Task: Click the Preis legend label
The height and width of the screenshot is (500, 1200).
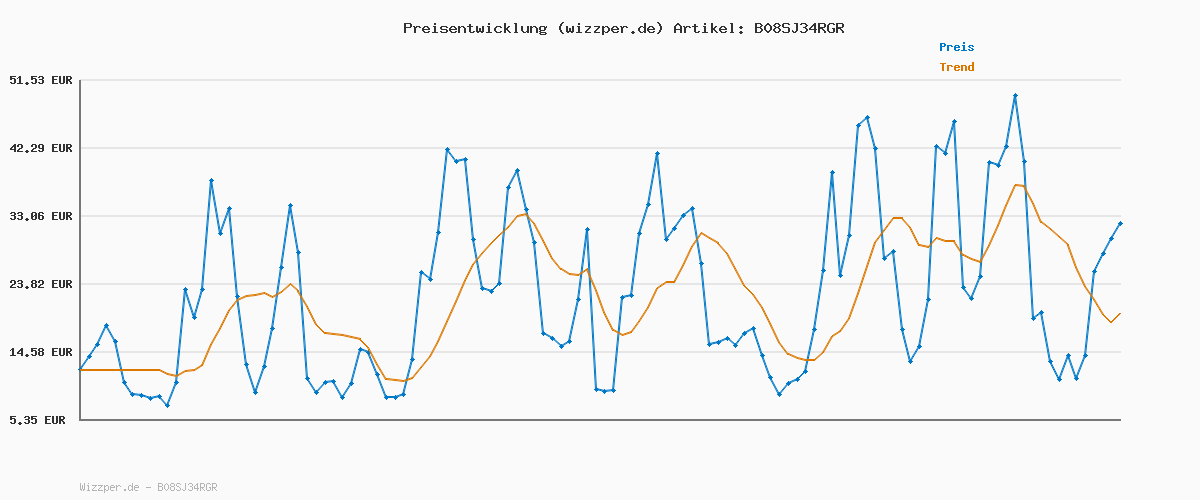Action: click(x=956, y=47)
